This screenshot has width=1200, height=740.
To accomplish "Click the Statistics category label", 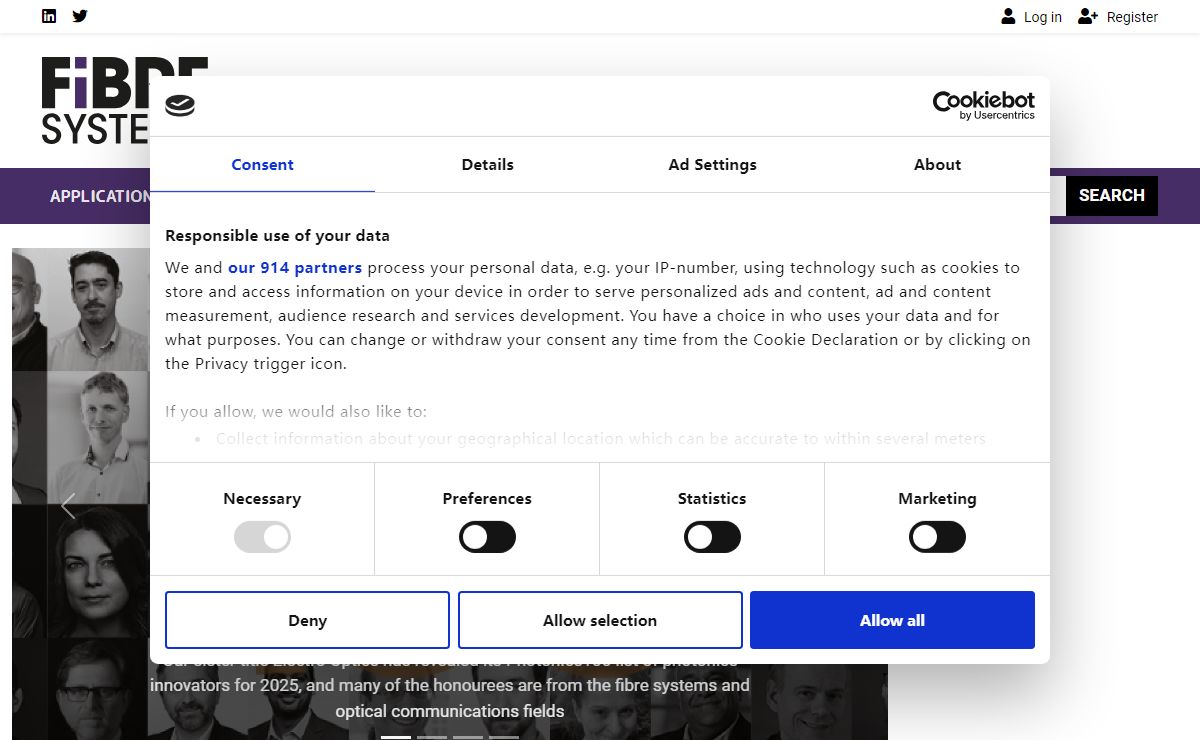I will (x=712, y=498).
